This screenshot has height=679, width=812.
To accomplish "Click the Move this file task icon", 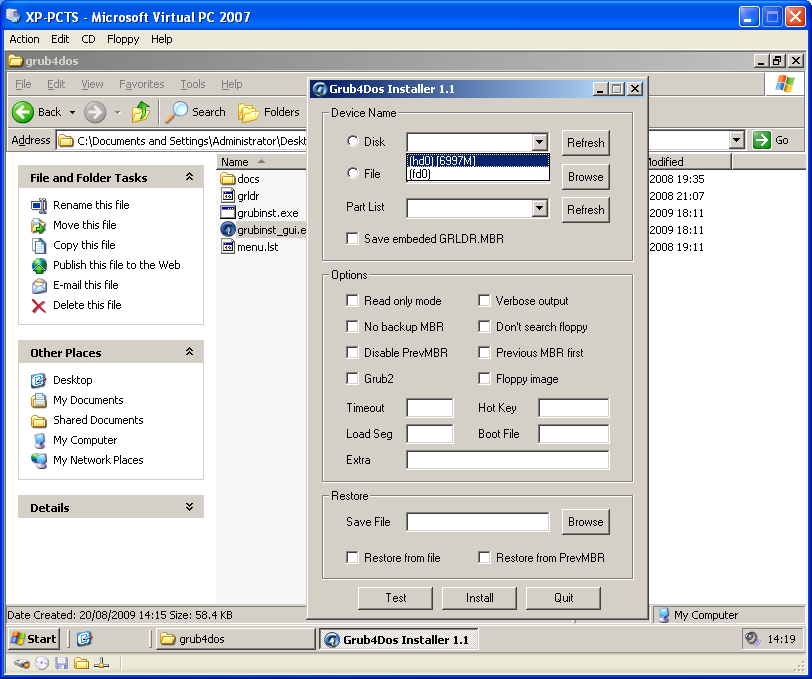I will (x=39, y=225).
